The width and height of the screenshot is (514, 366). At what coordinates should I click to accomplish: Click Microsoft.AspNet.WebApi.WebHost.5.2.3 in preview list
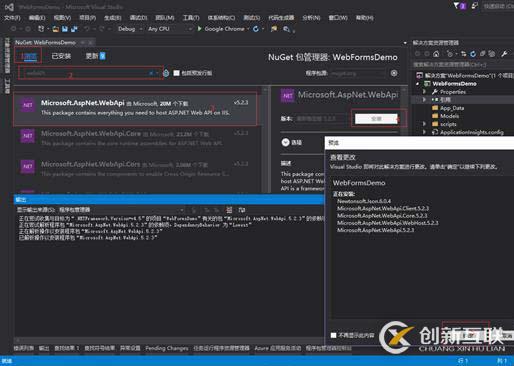click(387, 223)
